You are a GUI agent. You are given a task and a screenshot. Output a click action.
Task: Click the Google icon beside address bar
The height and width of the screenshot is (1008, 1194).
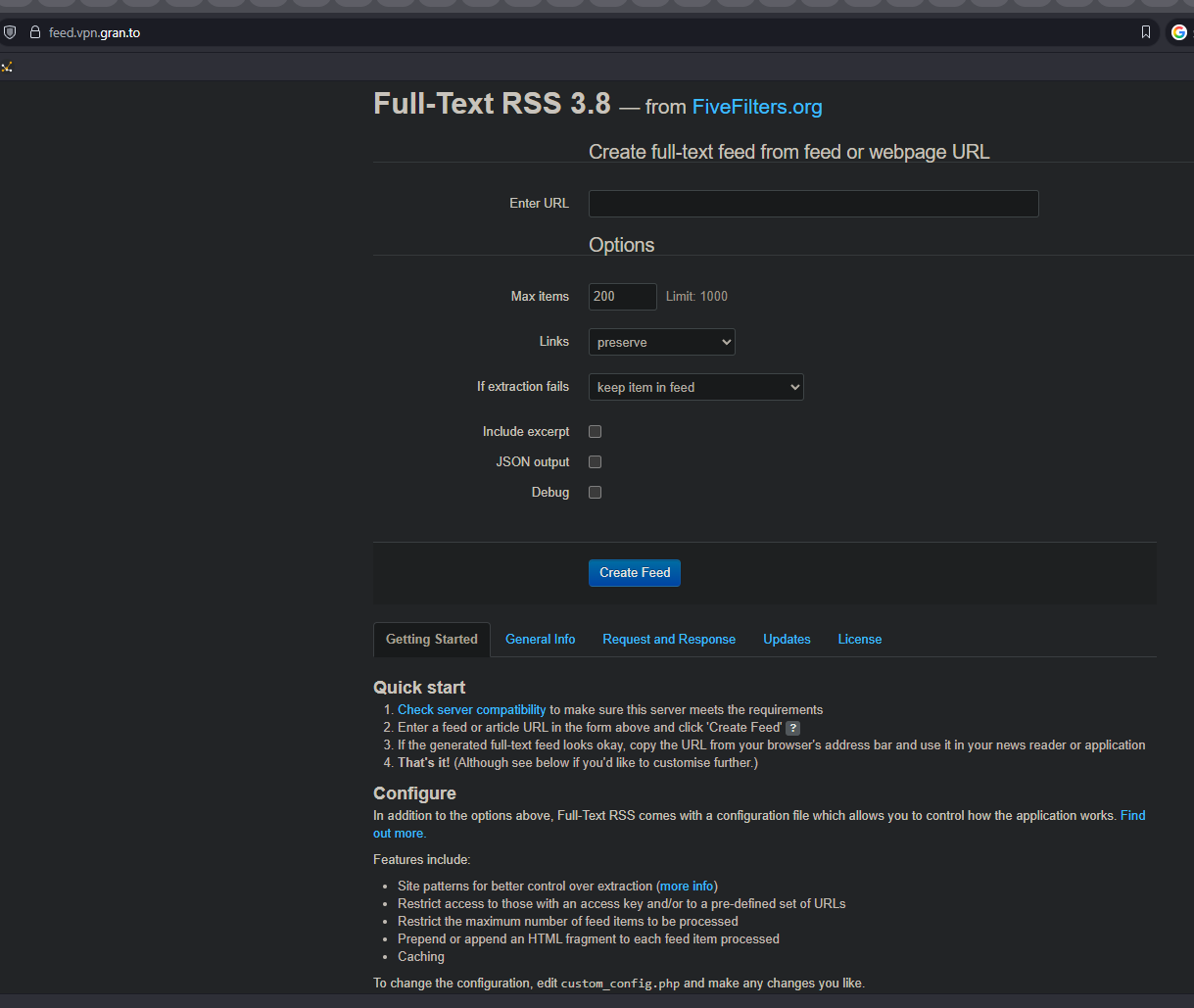[1178, 32]
